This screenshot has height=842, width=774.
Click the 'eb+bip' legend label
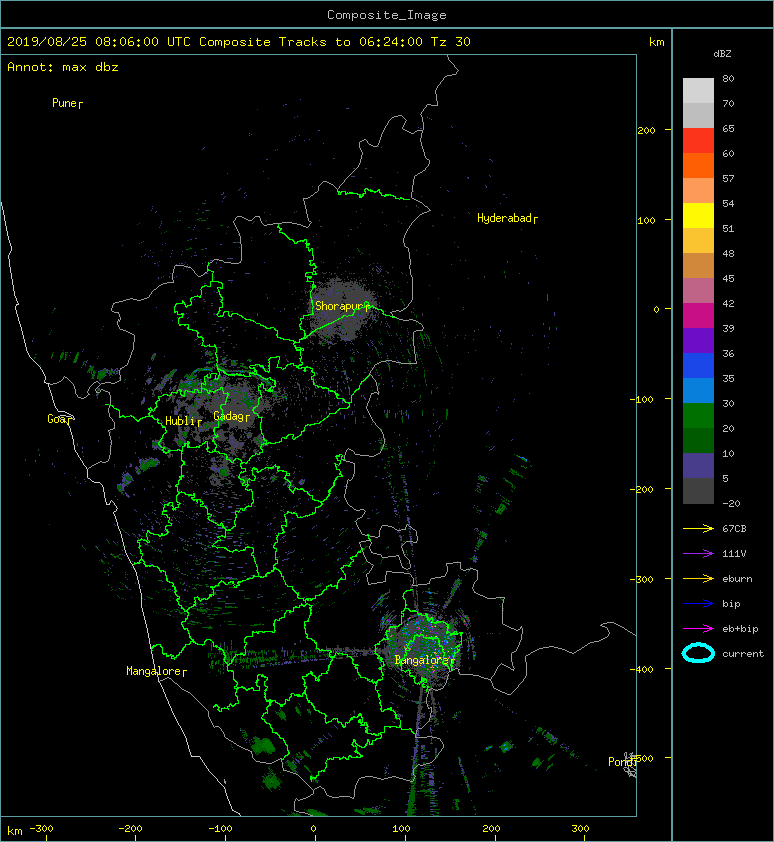741,629
